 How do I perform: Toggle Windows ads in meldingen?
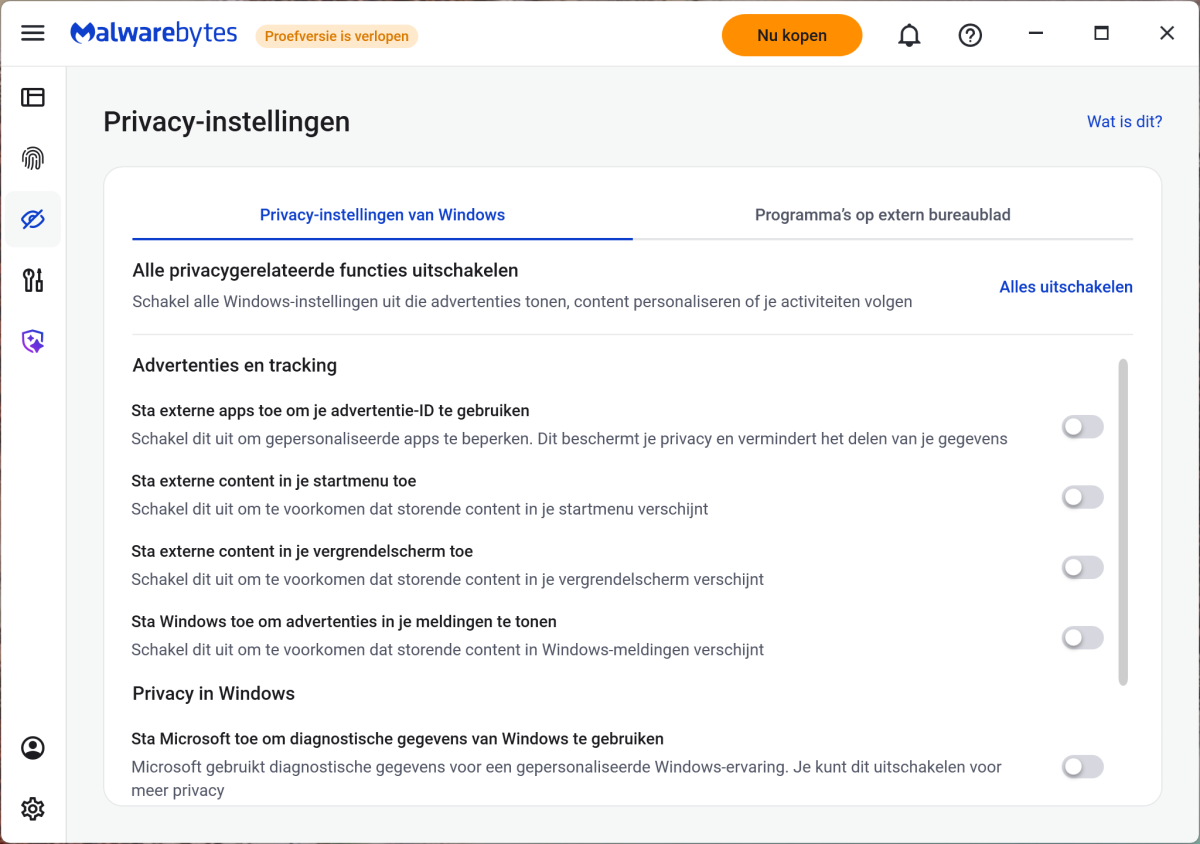1082,637
